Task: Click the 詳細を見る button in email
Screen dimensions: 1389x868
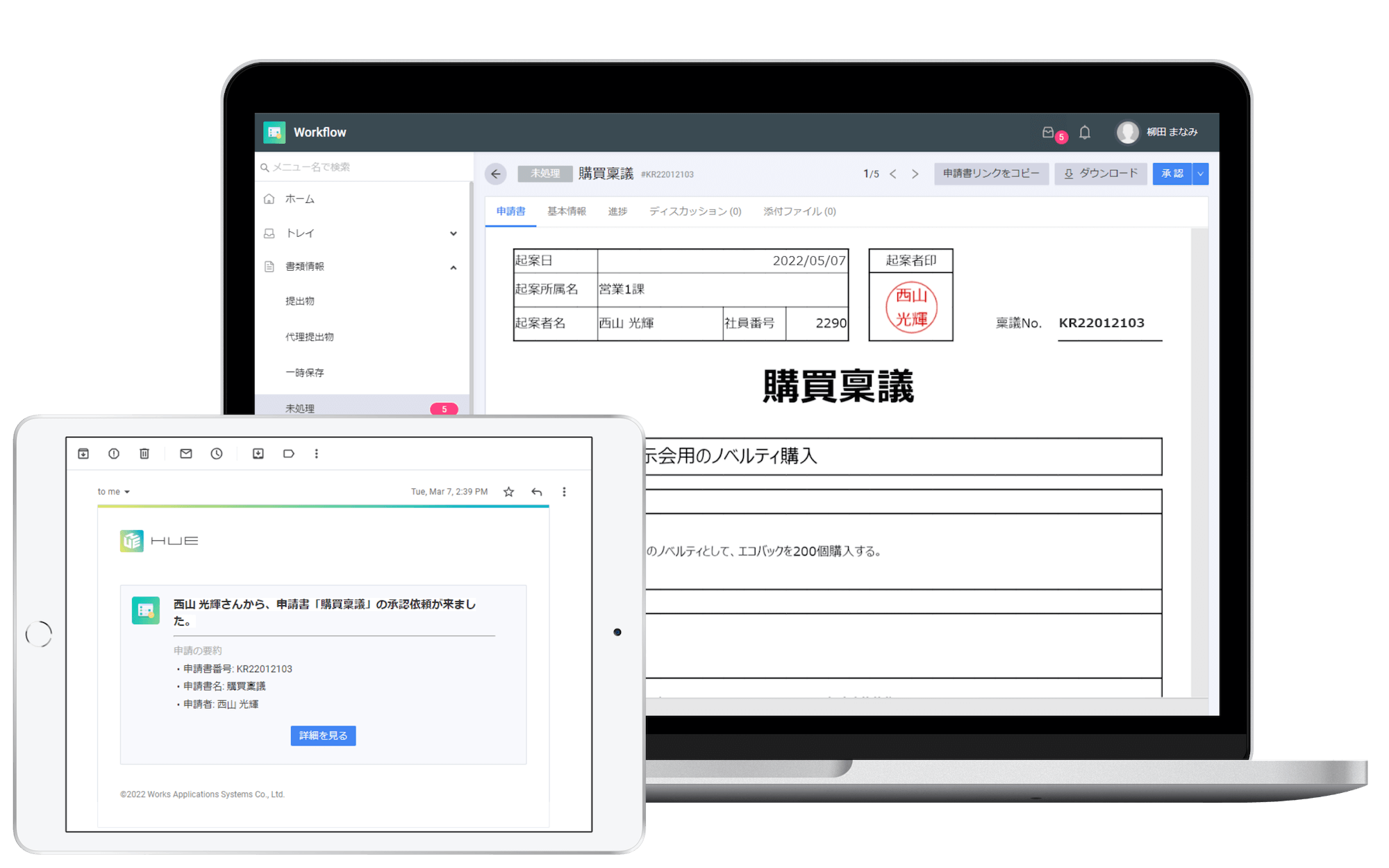Action: [x=323, y=735]
